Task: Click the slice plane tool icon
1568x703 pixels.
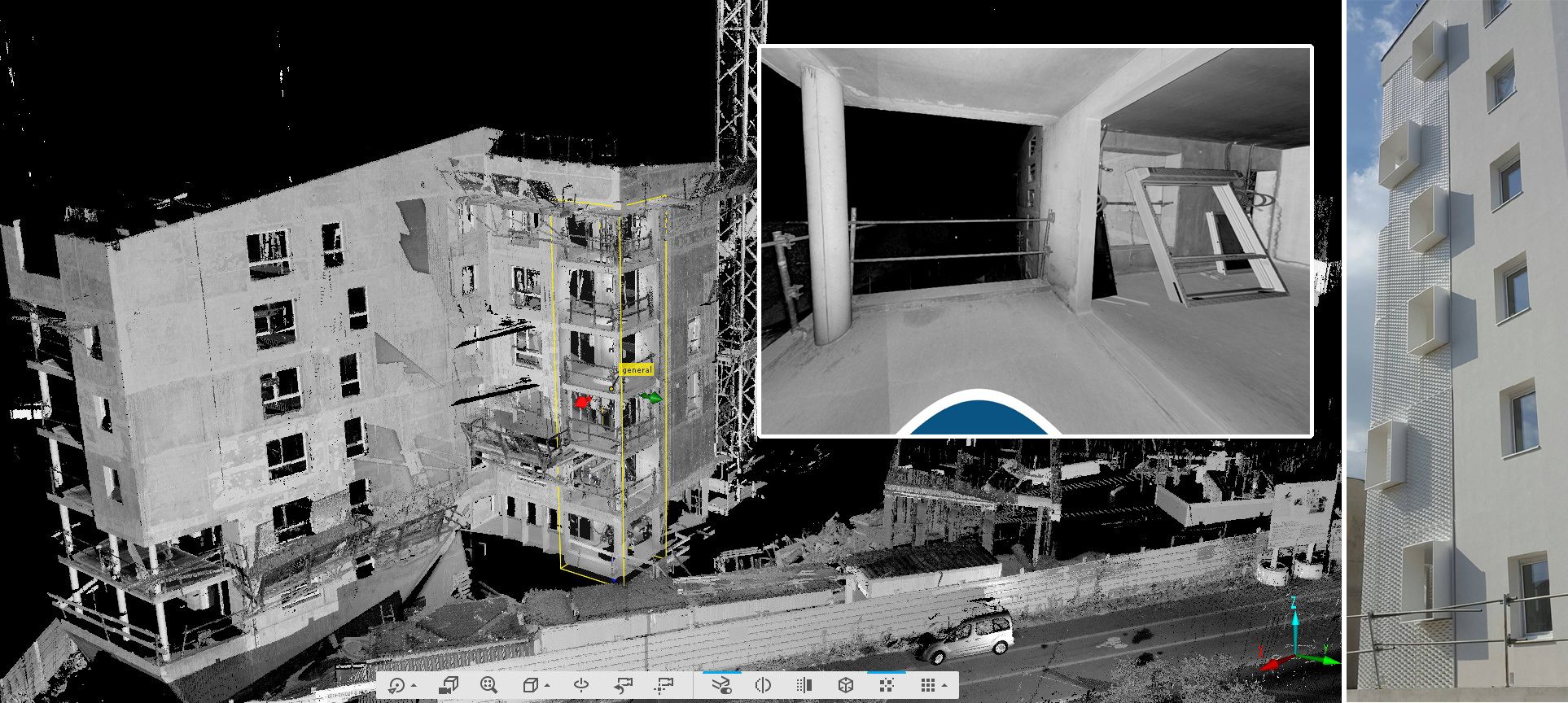Action: (x=804, y=685)
